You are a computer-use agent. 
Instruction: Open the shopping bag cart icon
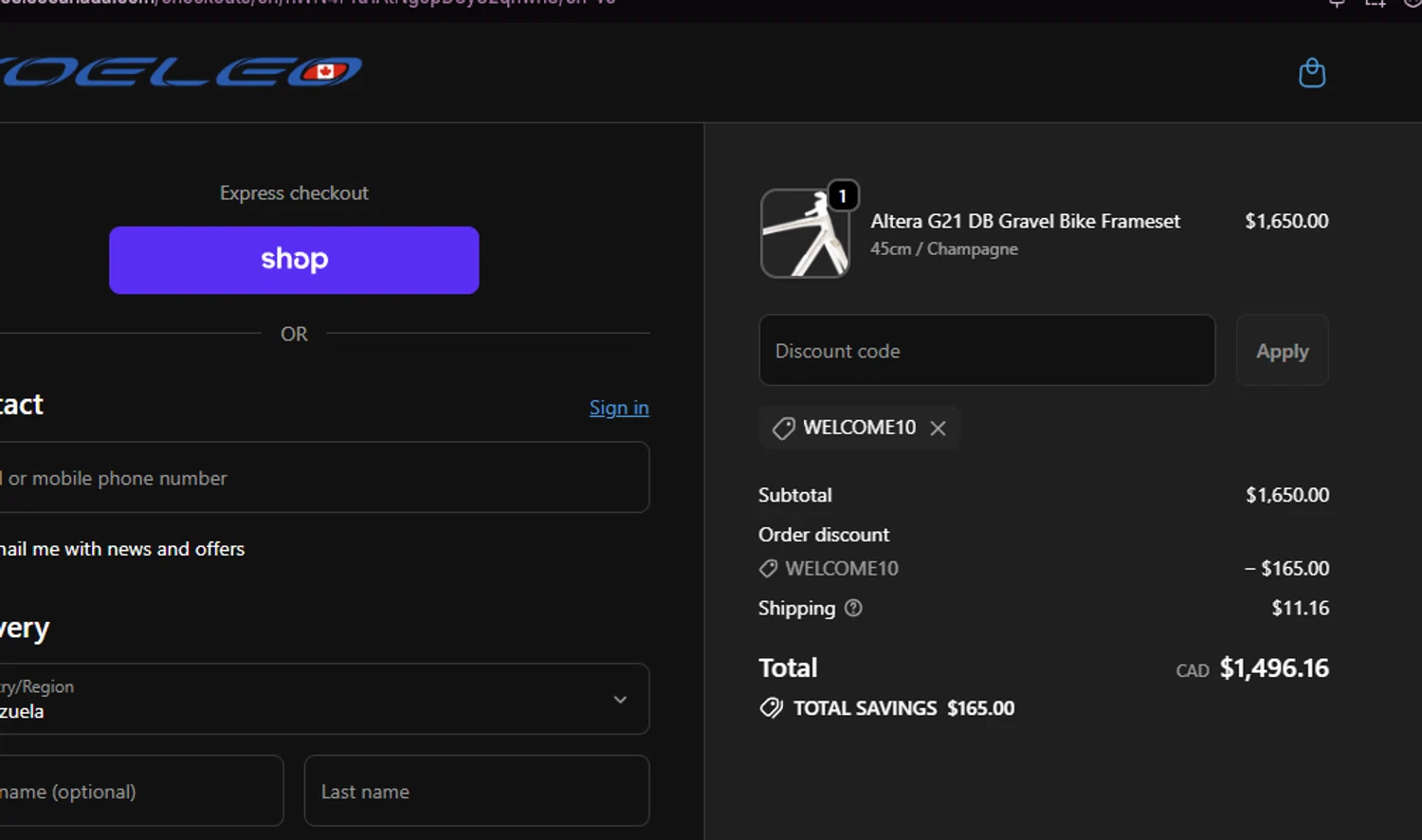(1312, 73)
